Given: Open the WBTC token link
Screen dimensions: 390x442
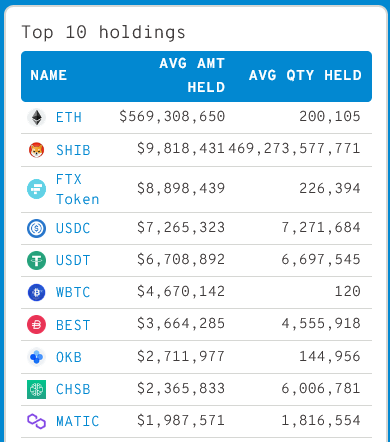Looking at the screenshot, I should (73, 292).
